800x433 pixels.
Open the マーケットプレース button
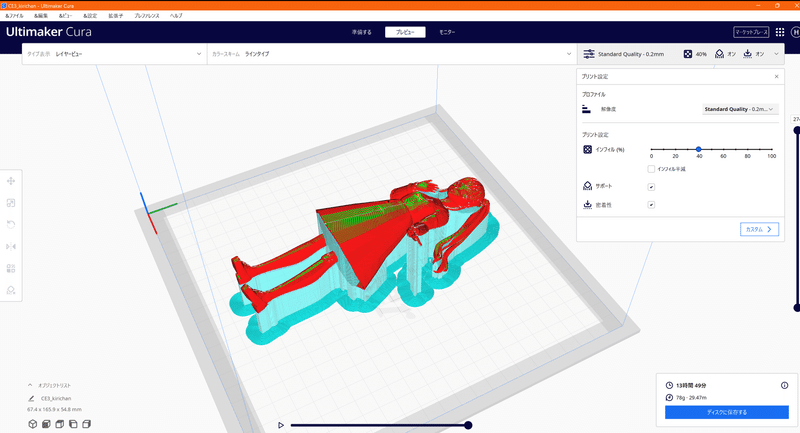(751, 32)
